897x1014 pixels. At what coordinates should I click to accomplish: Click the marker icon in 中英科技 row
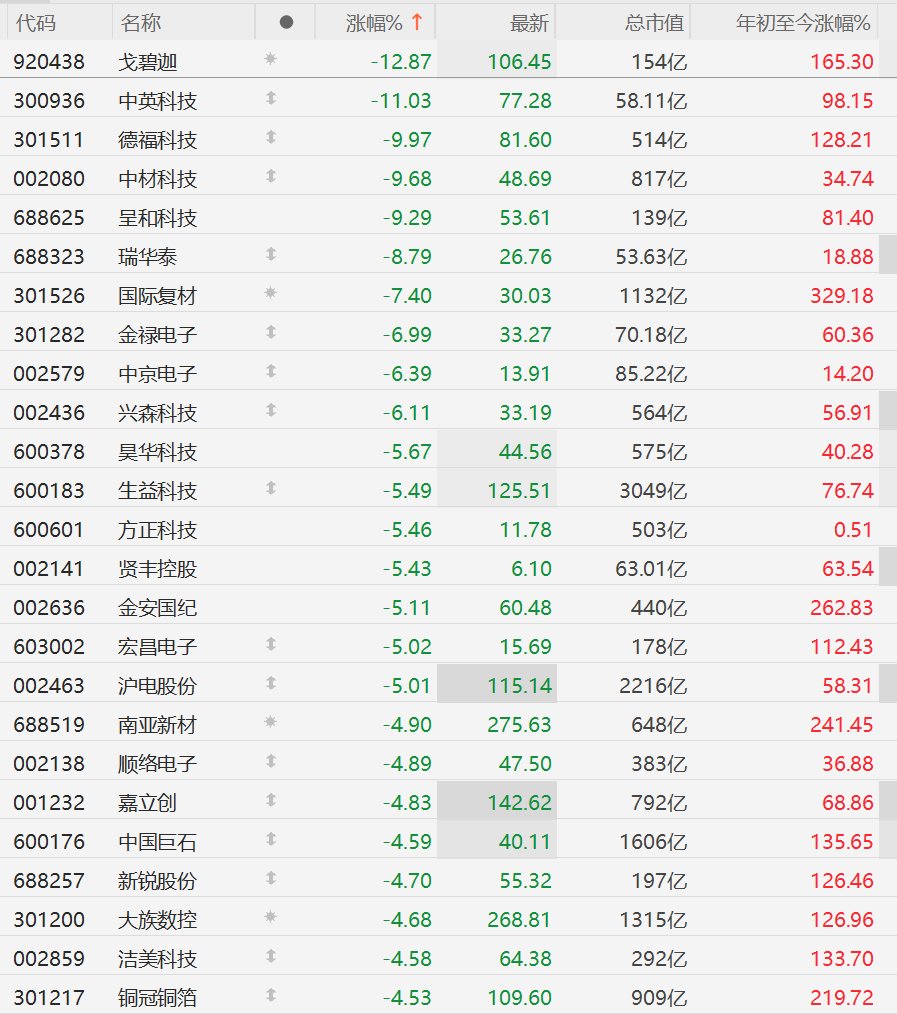click(271, 98)
